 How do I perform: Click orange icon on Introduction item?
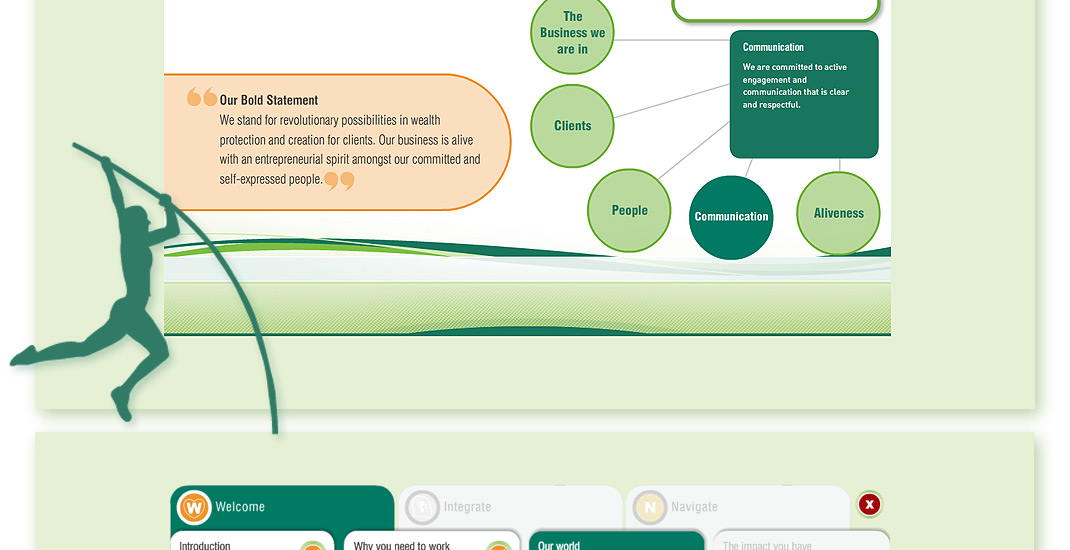313,545
